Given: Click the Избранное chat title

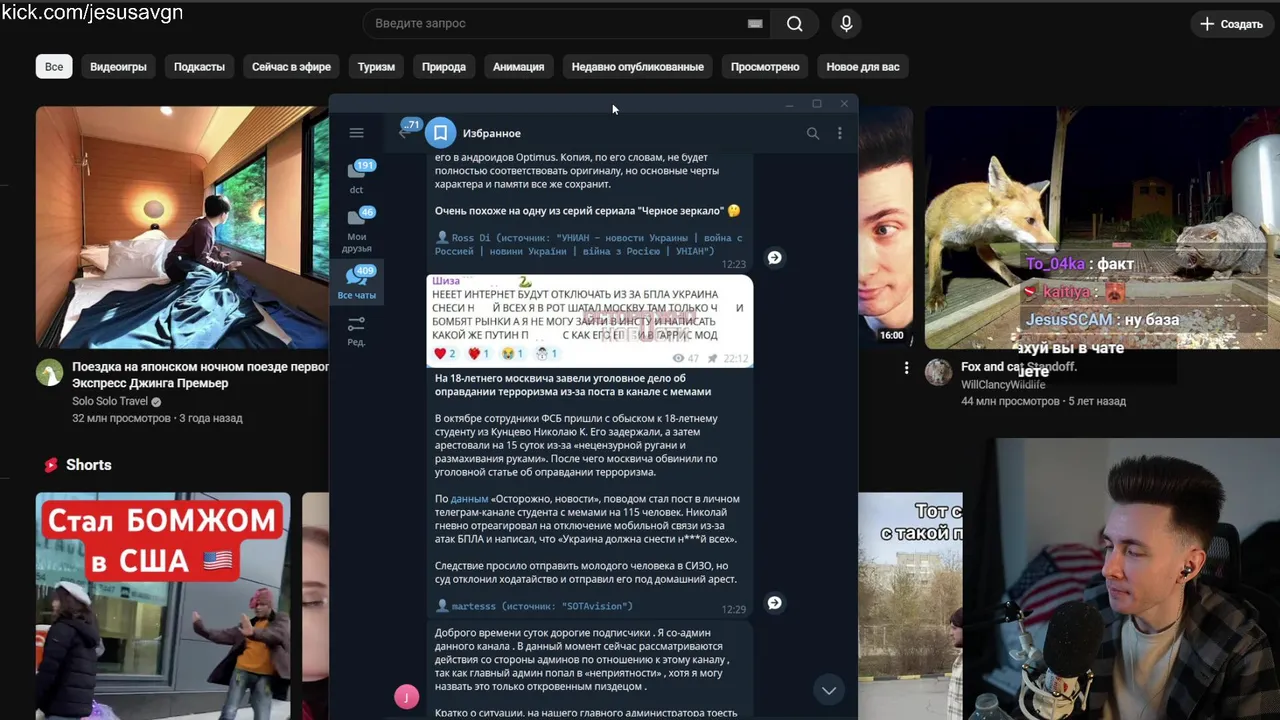Looking at the screenshot, I should [491, 133].
